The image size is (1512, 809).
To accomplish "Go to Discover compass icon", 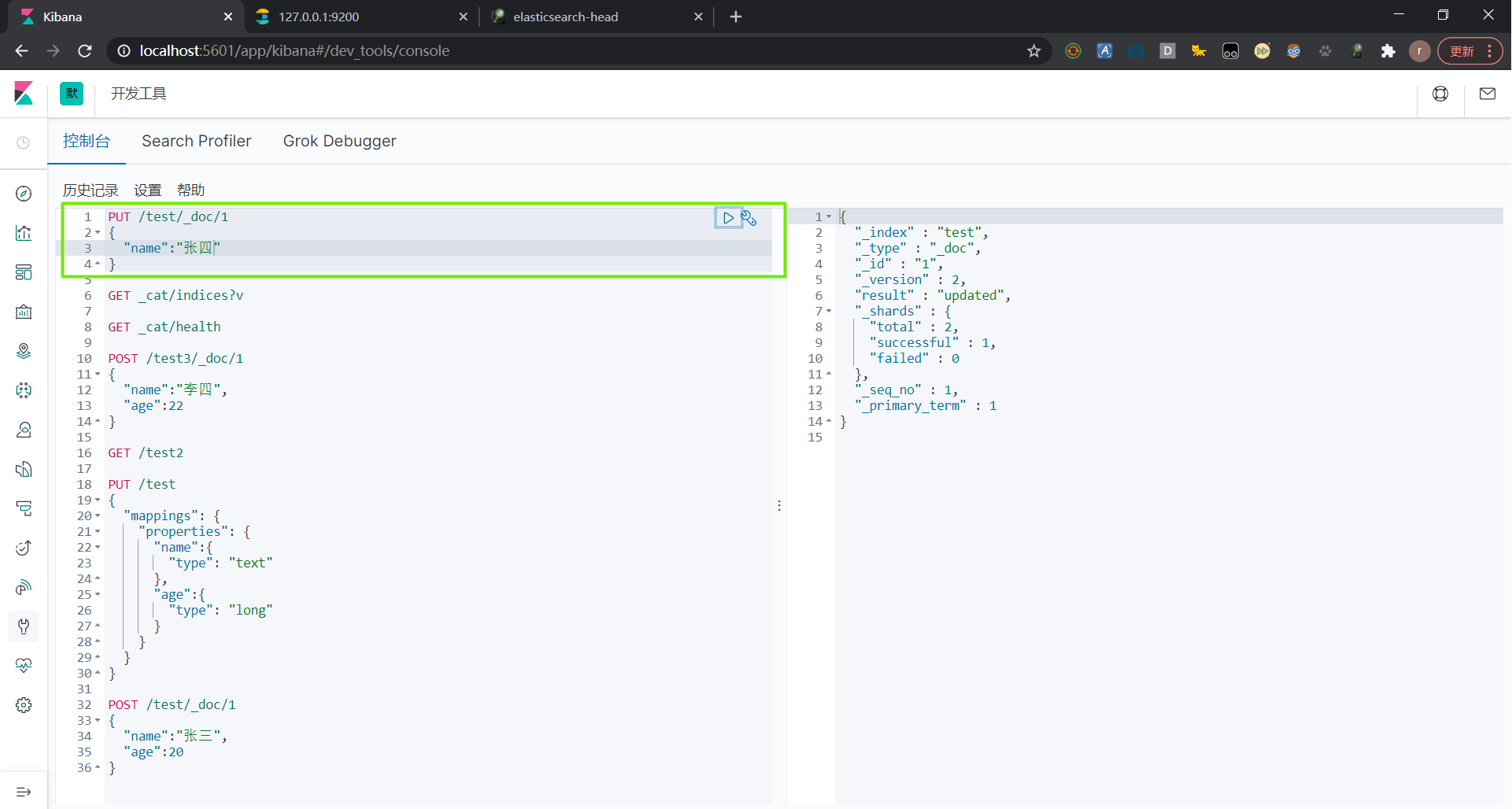I will pyautogui.click(x=24, y=194).
